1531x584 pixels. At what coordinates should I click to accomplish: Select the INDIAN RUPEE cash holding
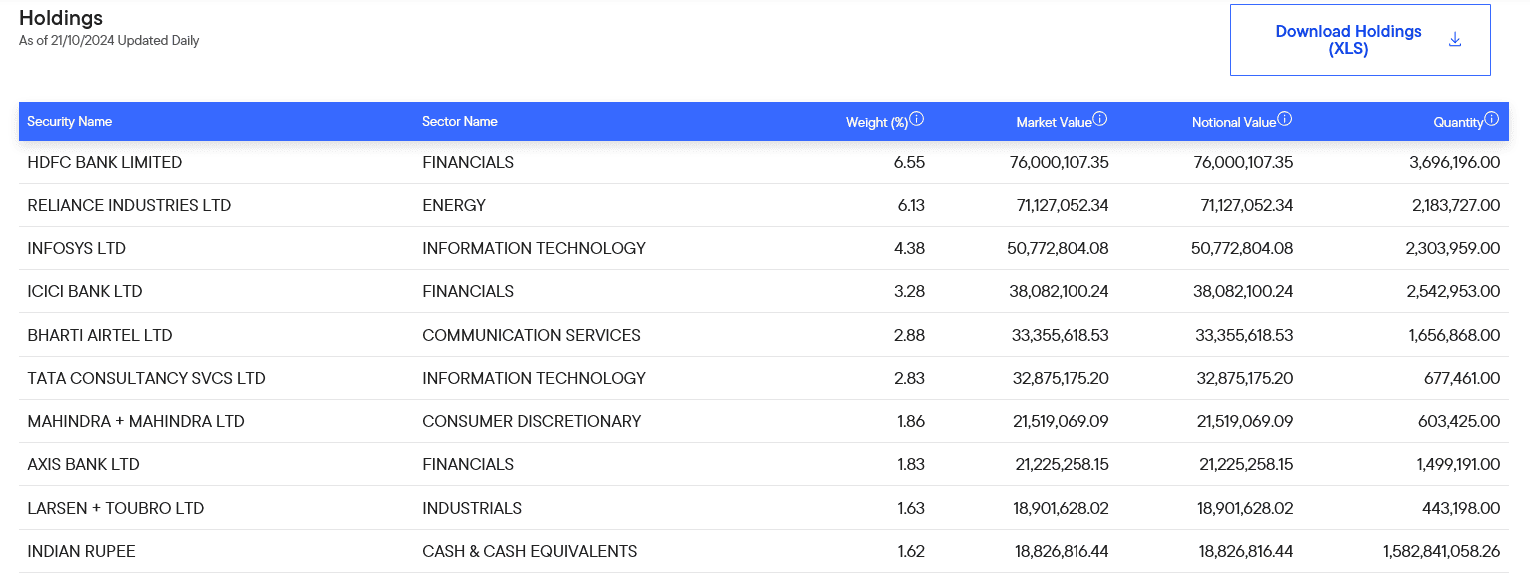click(81, 551)
